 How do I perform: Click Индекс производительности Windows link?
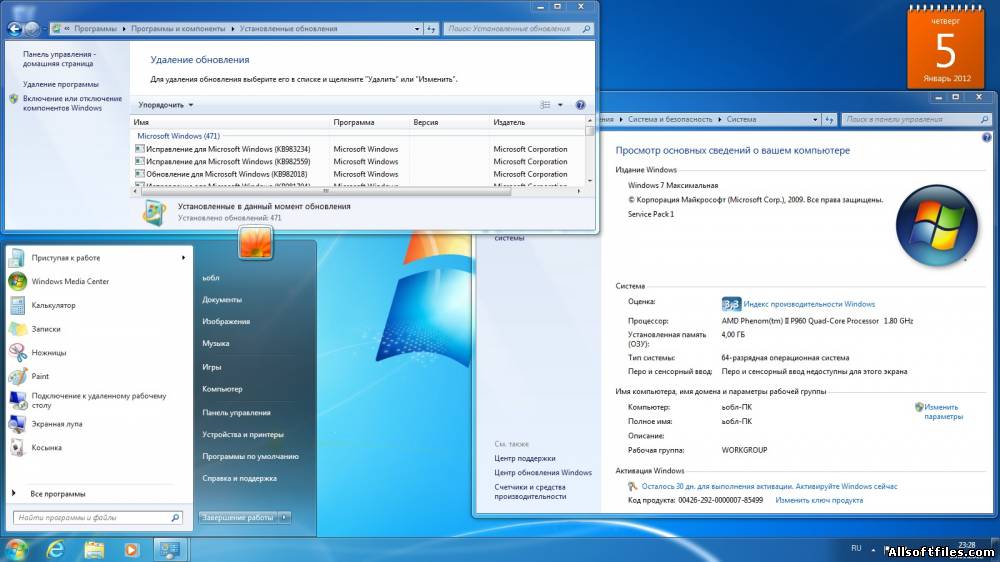[x=808, y=304]
